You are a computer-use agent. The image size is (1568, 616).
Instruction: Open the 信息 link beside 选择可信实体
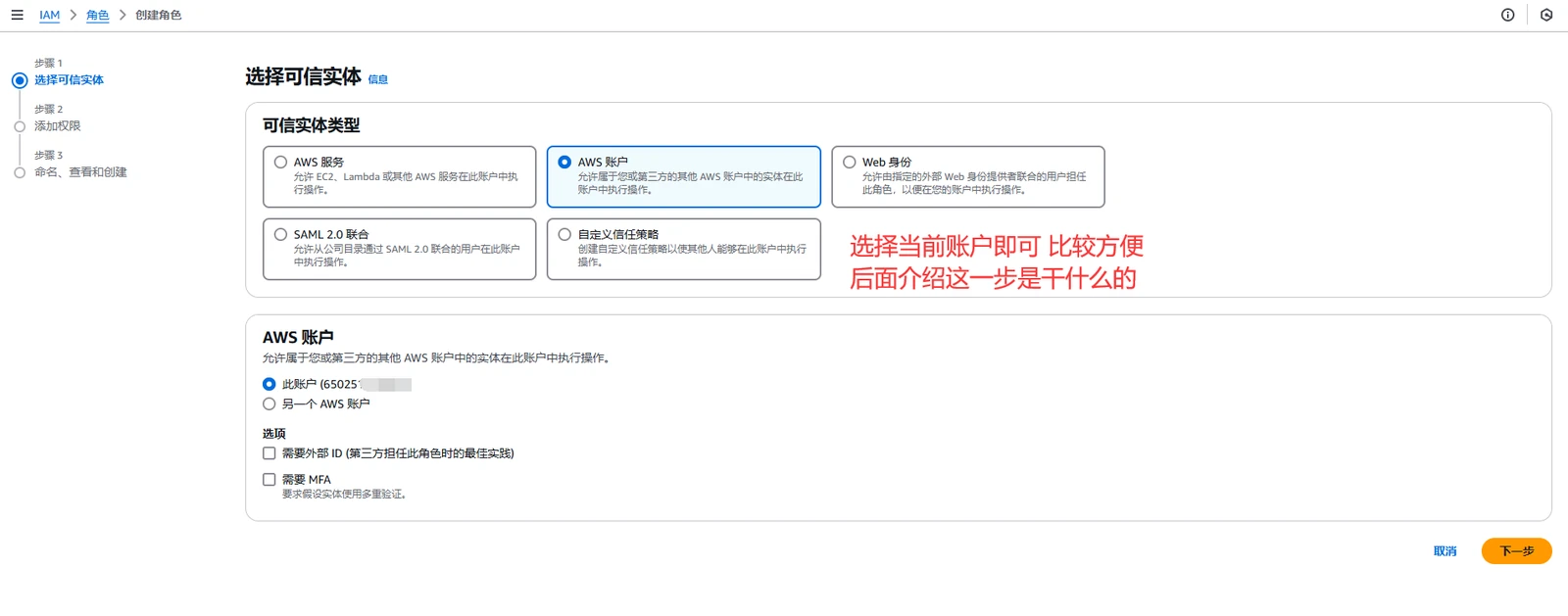[378, 80]
